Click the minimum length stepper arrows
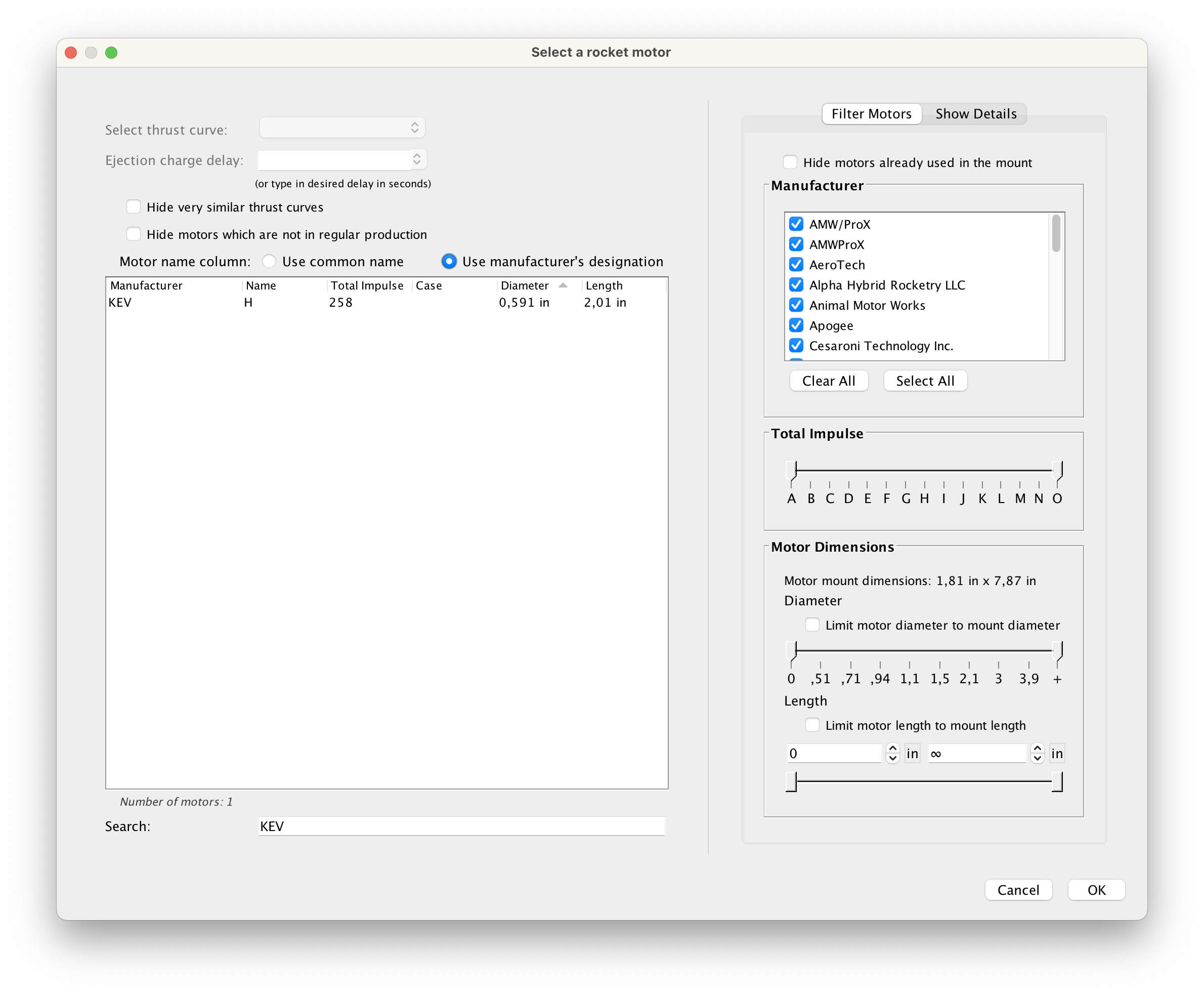Viewport: 1204px width, 995px height. pyautogui.click(x=892, y=753)
